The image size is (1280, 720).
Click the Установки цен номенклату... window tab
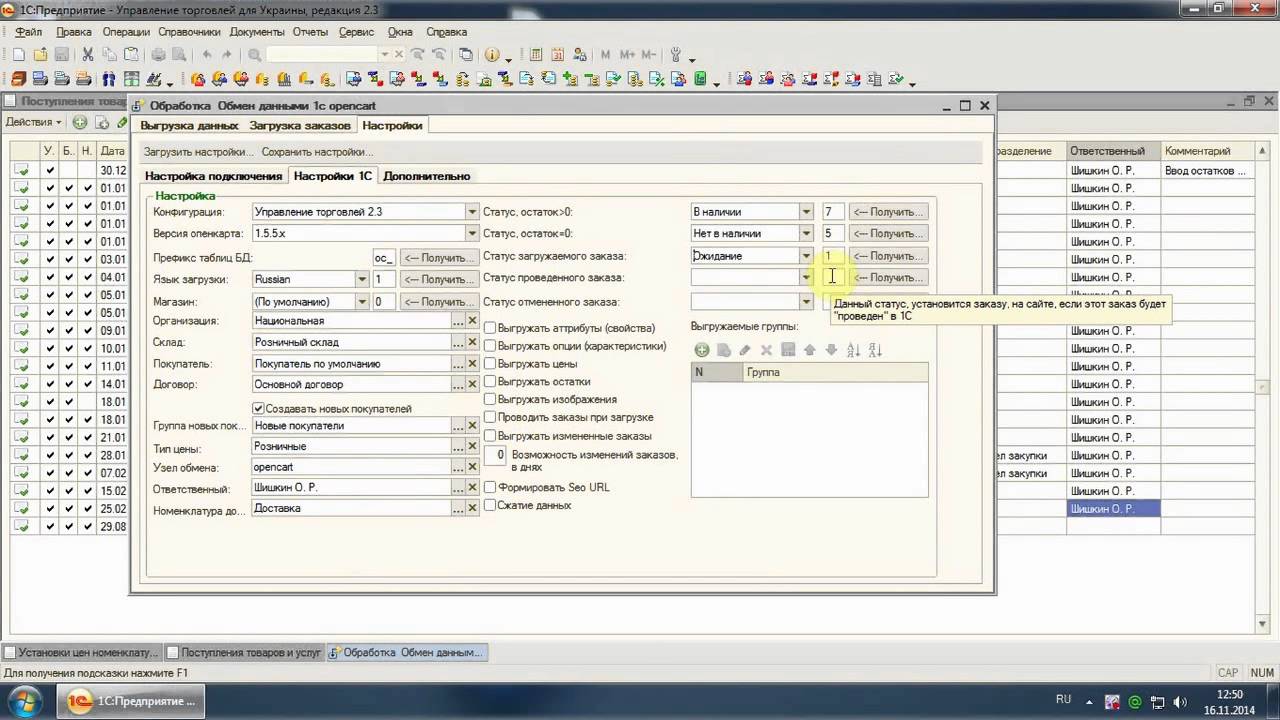81,653
